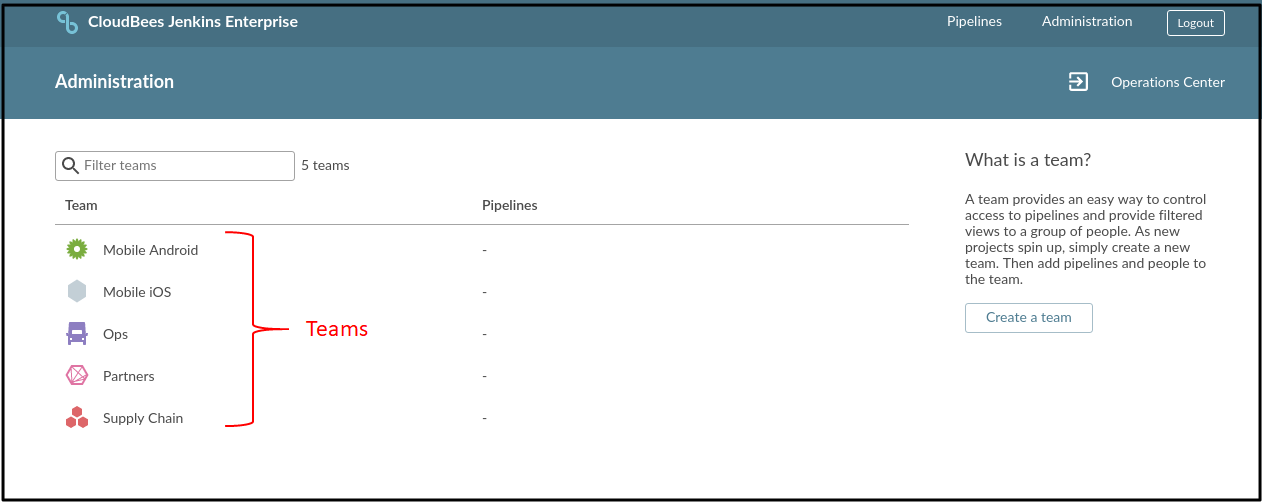Click Mobile Android pipelines dash cell
1262x502 pixels.
click(x=484, y=250)
